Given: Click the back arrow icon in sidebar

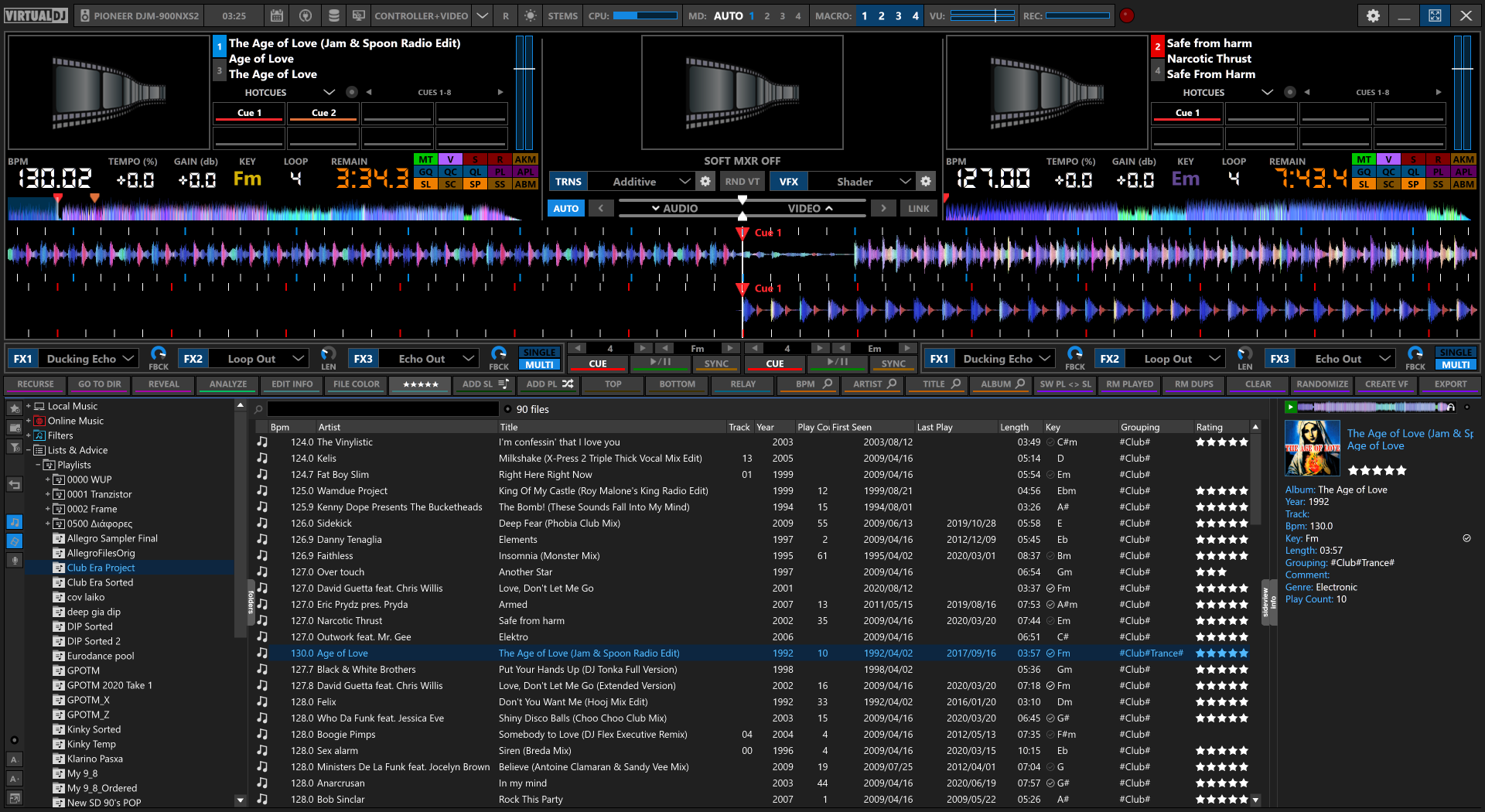Looking at the screenshot, I should pyautogui.click(x=15, y=485).
